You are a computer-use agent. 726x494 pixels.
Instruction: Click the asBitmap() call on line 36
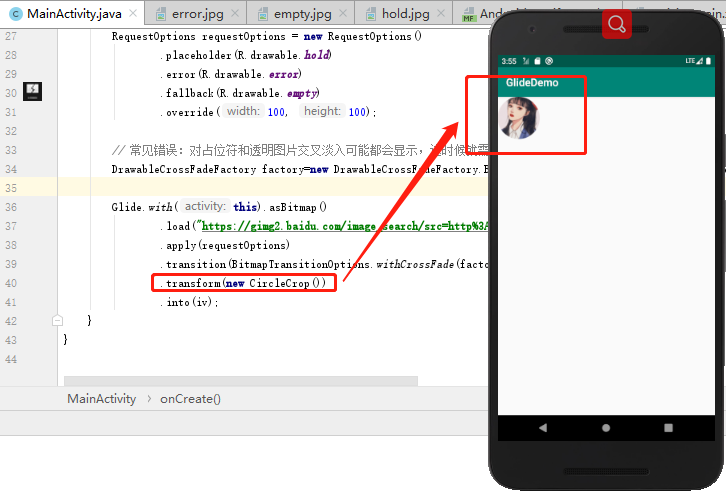(298, 207)
